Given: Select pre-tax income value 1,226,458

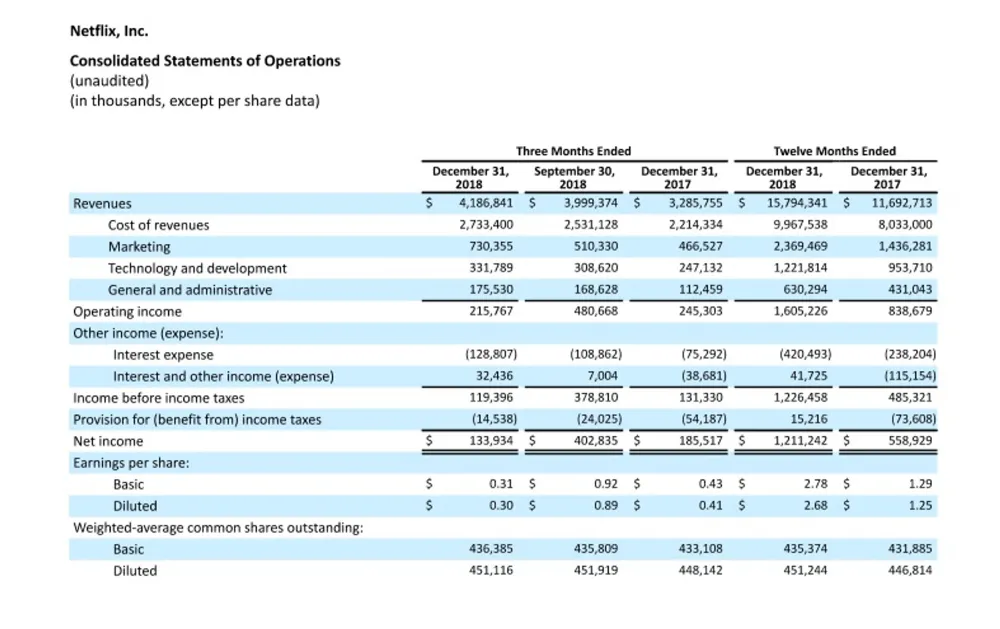Looking at the screenshot, I should click(800, 398).
